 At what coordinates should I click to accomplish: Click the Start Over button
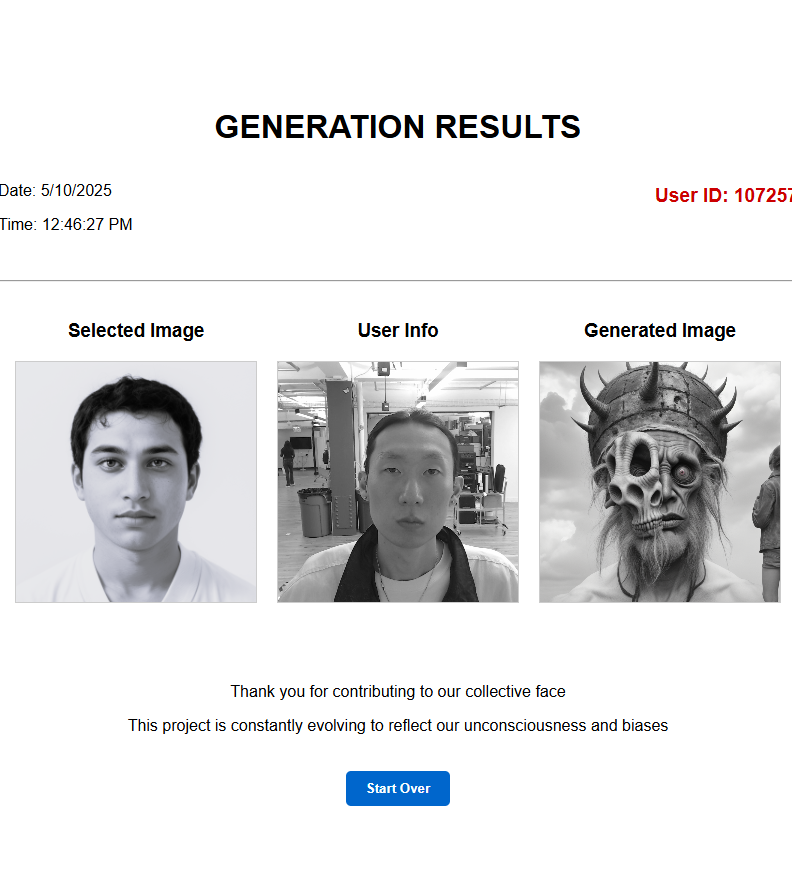tap(398, 788)
